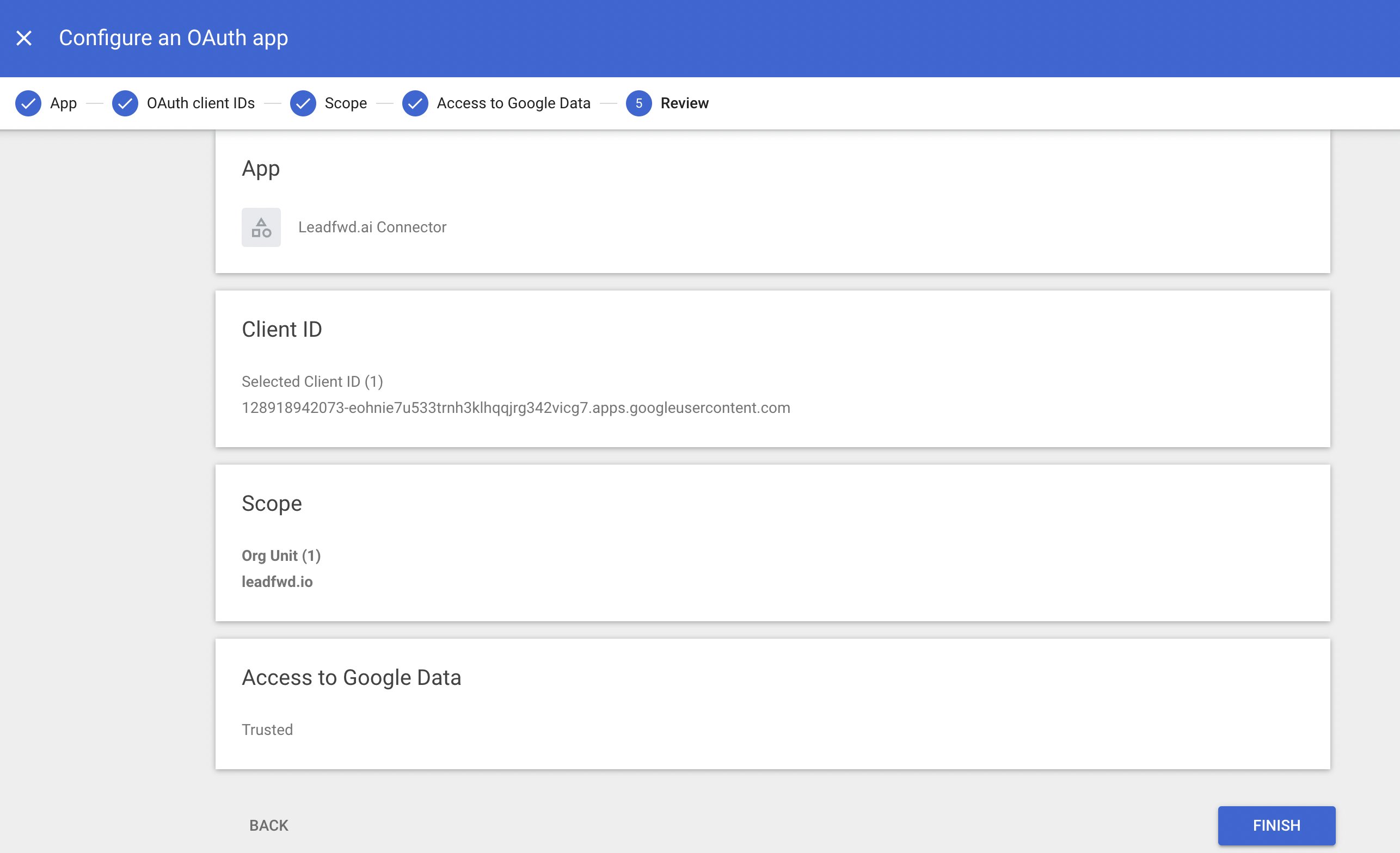
Task: Go to the App step label
Action: 63,103
